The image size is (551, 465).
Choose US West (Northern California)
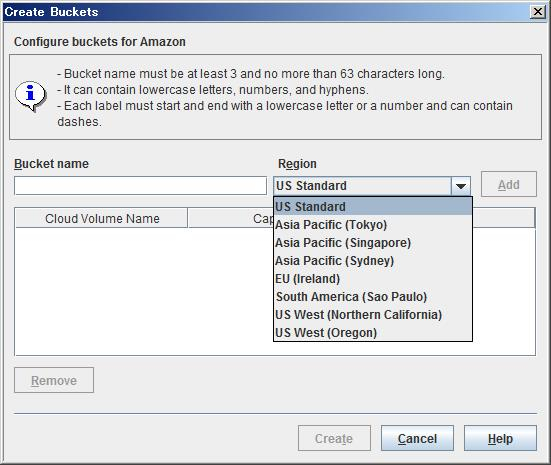click(x=373, y=315)
